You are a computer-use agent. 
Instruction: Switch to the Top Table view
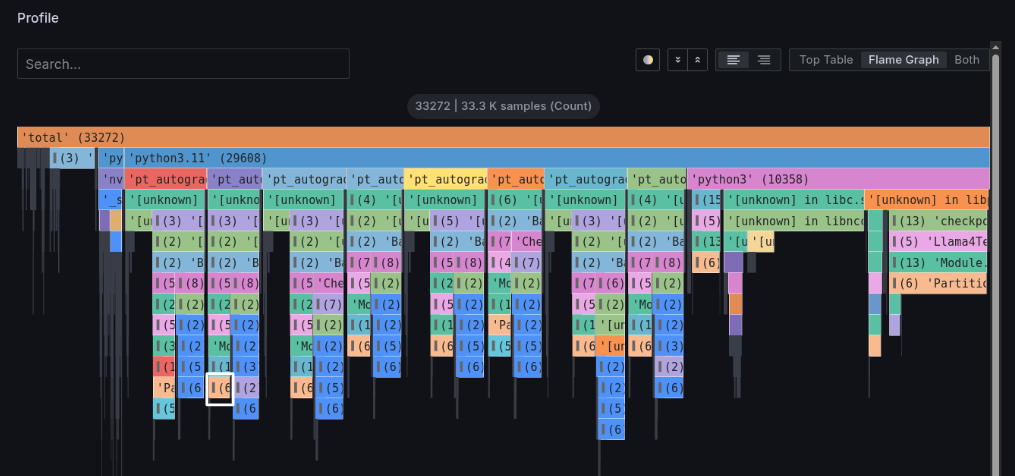coord(826,60)
